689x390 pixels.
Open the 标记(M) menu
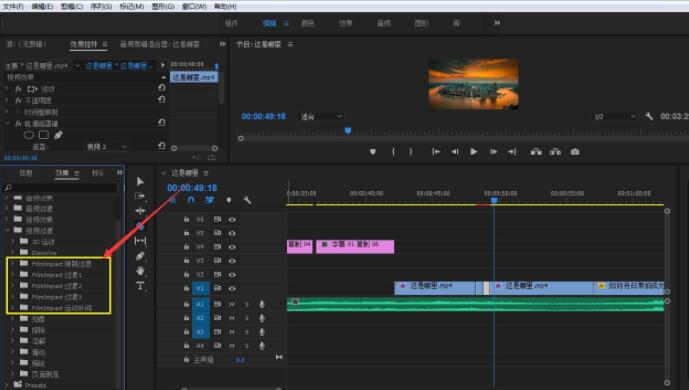[132, 6]
